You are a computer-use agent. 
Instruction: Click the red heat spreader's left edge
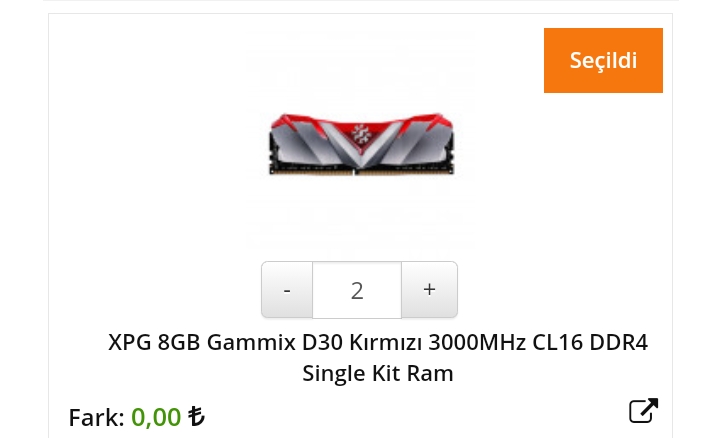[276, 124]
